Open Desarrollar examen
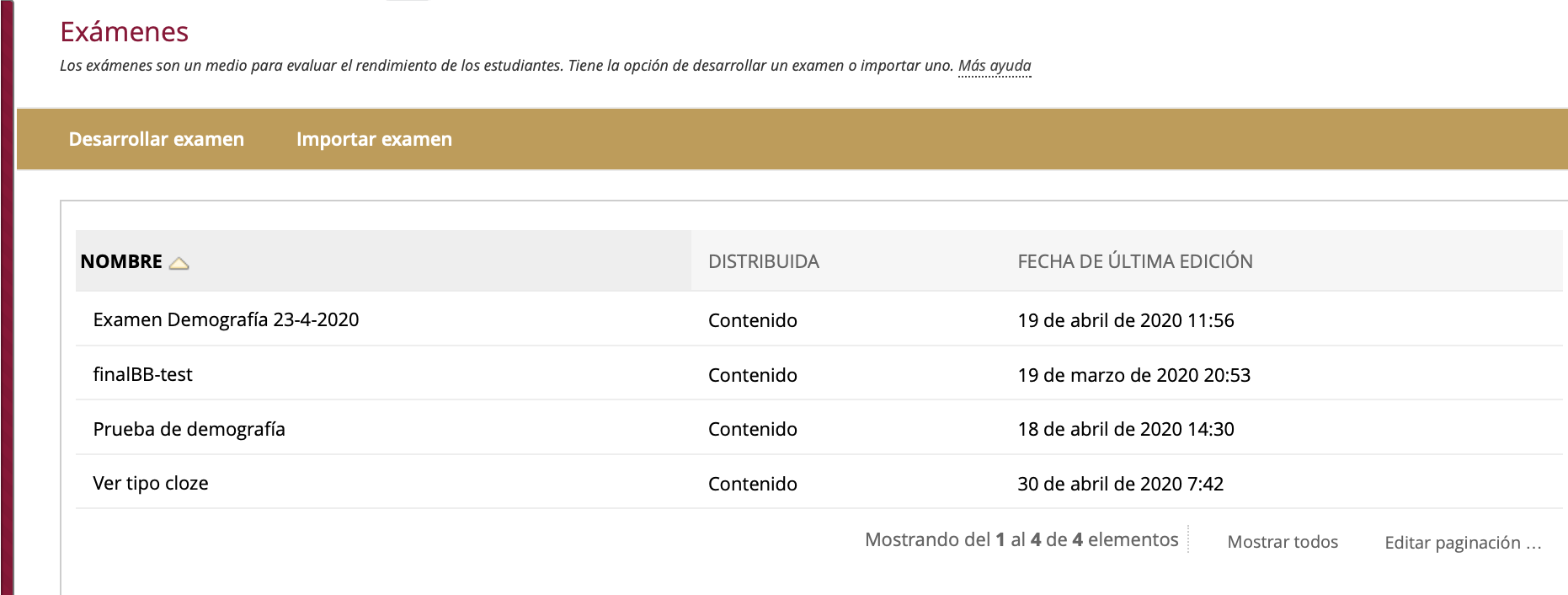 (x=157, y=139)
